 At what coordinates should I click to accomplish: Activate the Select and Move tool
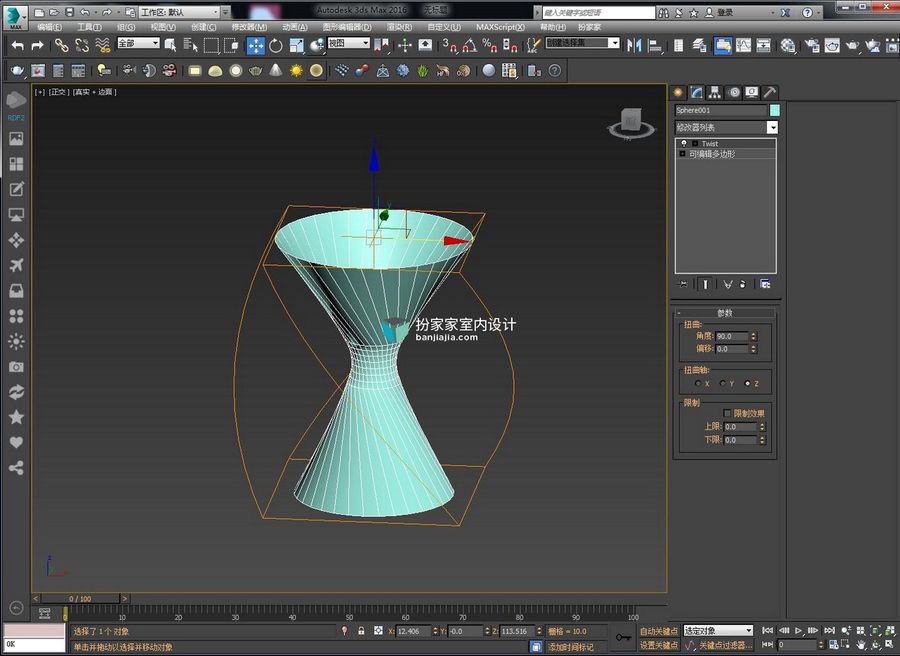[255, 45]
